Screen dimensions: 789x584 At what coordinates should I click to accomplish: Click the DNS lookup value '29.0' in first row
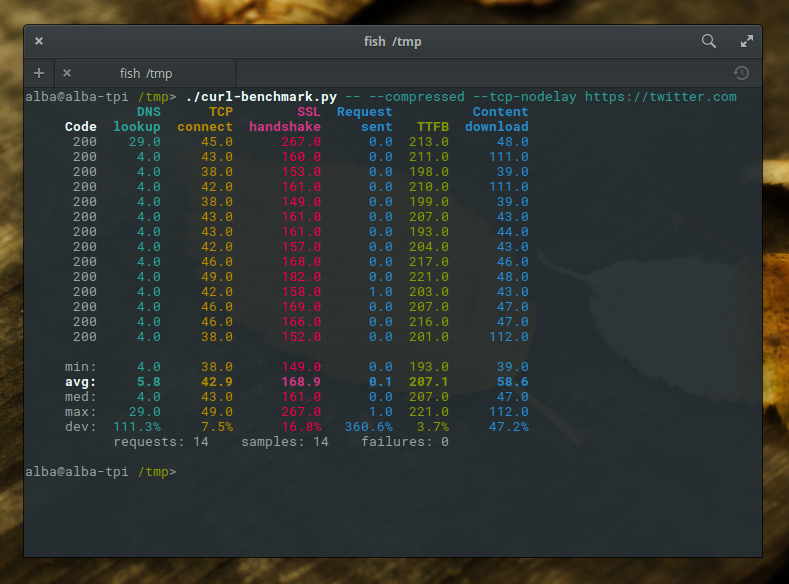coord(144,142)
